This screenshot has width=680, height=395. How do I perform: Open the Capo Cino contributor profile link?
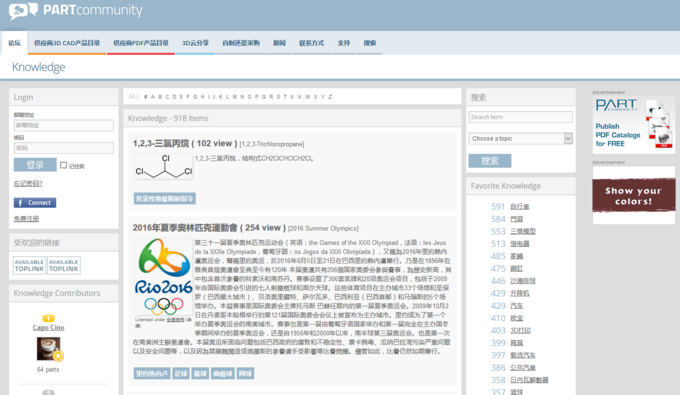coord(49,327)
